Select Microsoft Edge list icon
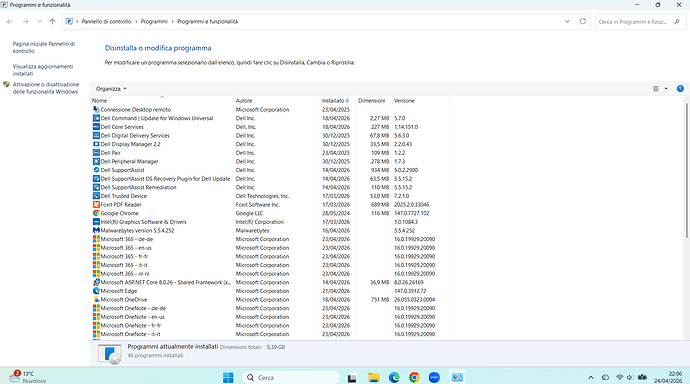 click(96, 291)
